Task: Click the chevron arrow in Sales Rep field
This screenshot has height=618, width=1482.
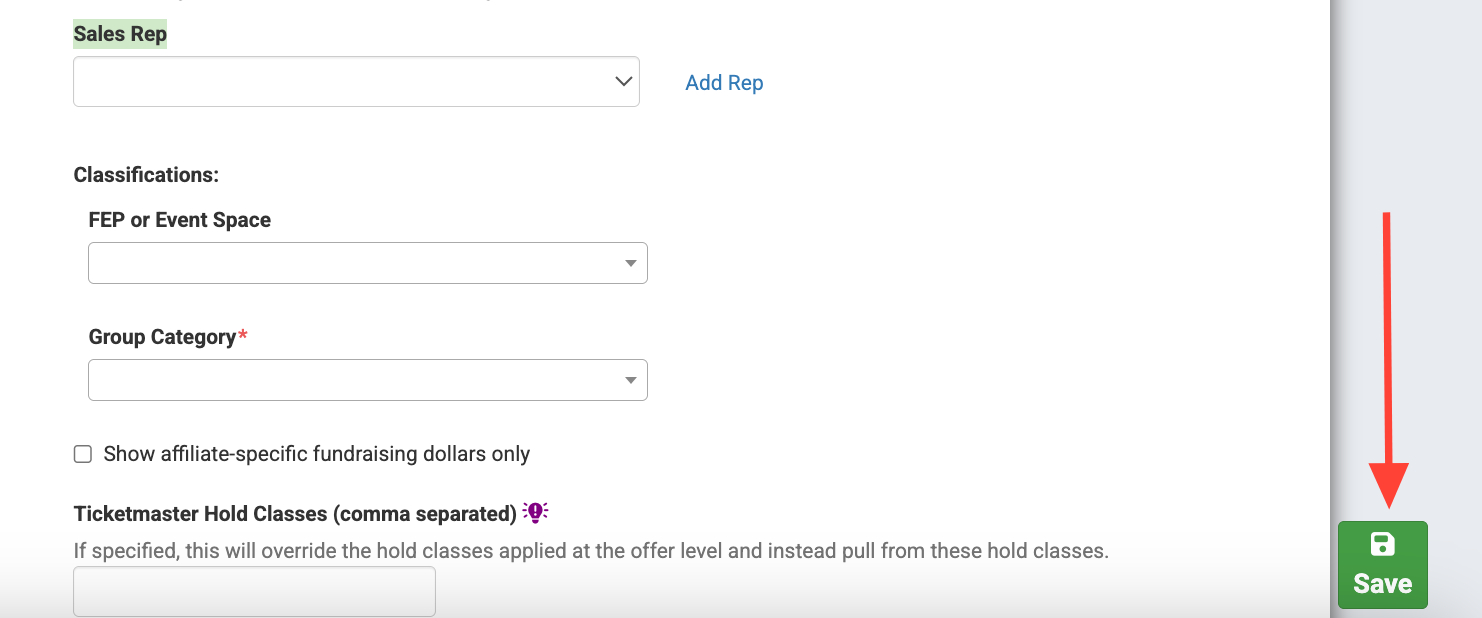Action: [x=624, y=81]
